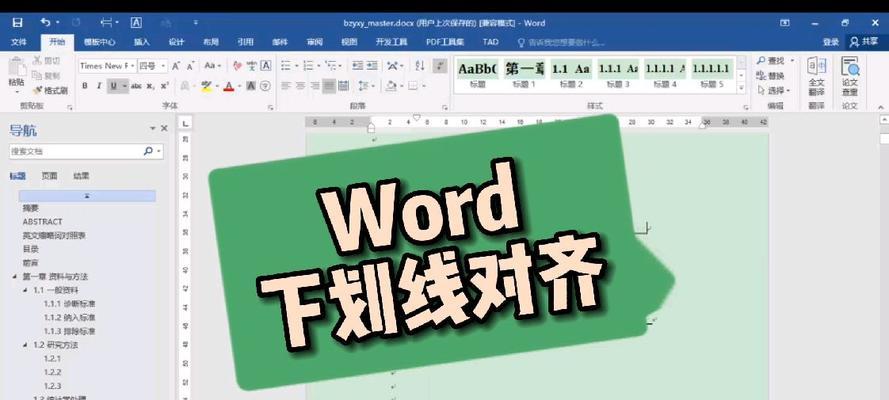Click the Save icon in quick access toolbar
This screenshot has width=889, height=400.
pos(18,23)
